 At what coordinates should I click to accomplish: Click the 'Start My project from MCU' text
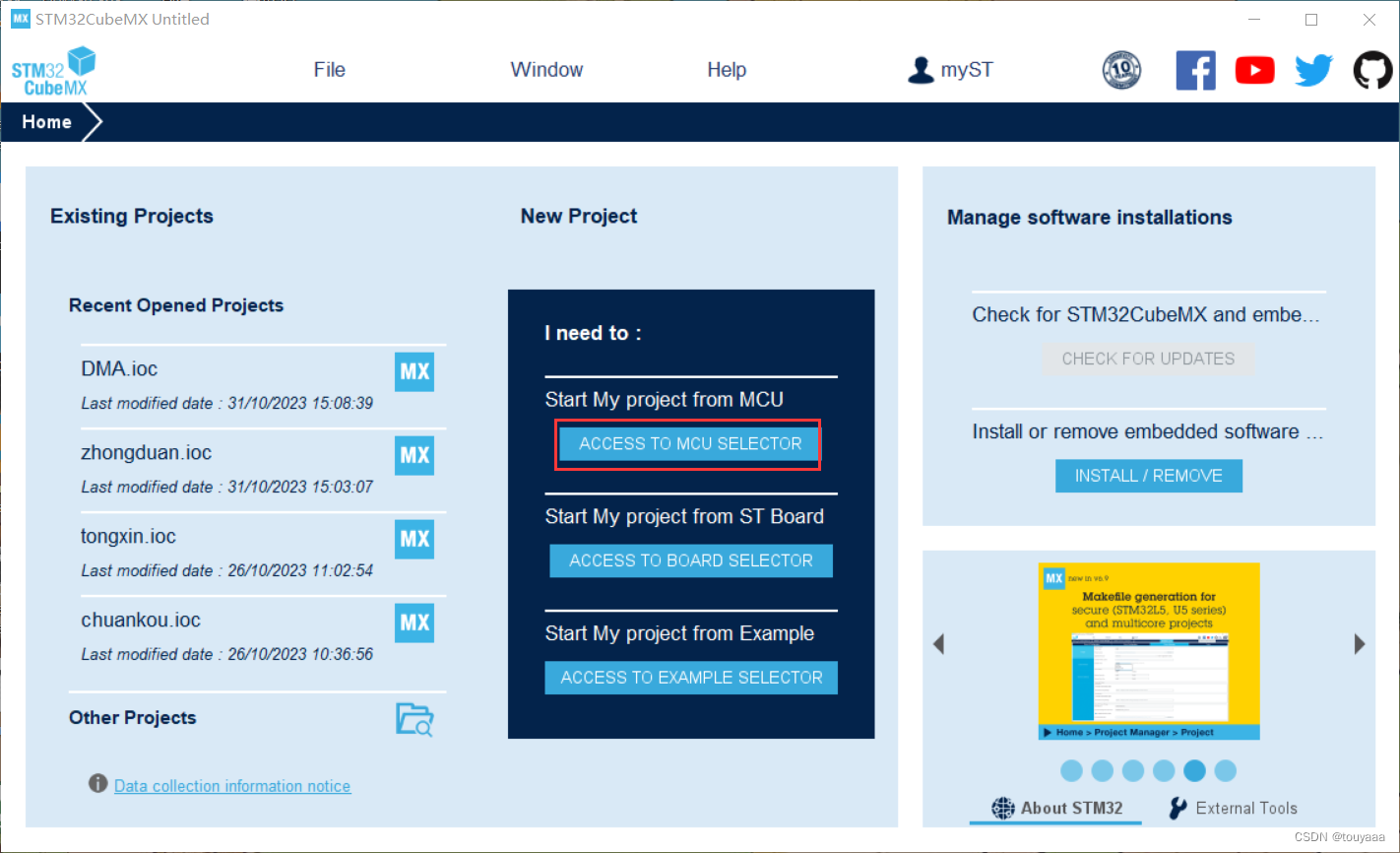665,400
